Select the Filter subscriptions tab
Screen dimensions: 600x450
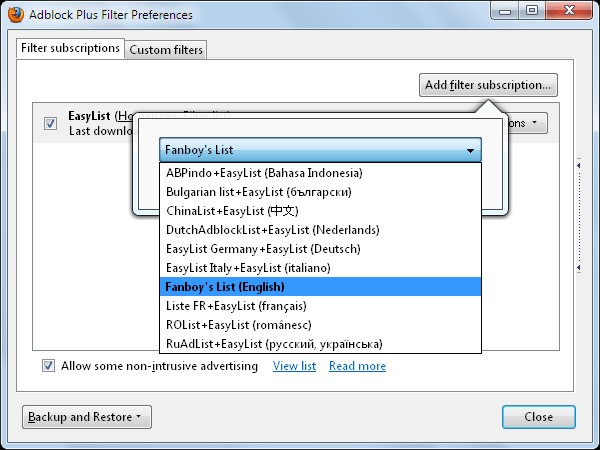click(x=71, y=48)
